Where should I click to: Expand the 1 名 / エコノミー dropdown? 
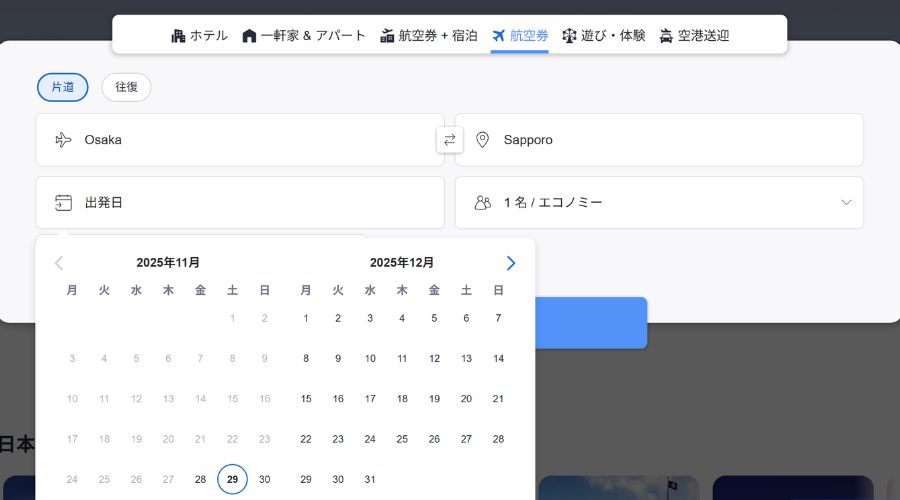point(659,203)
